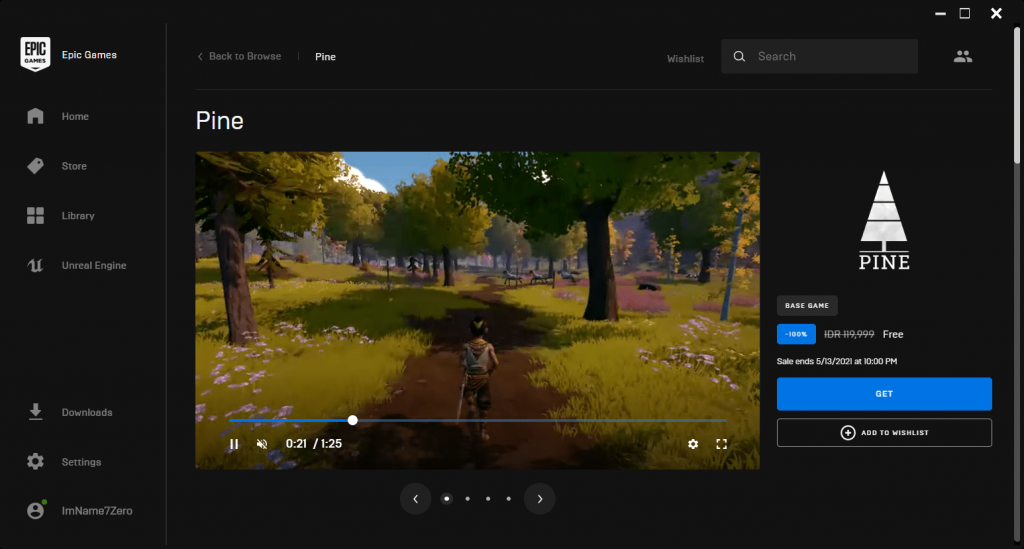Click the GET button

point(884,394)
